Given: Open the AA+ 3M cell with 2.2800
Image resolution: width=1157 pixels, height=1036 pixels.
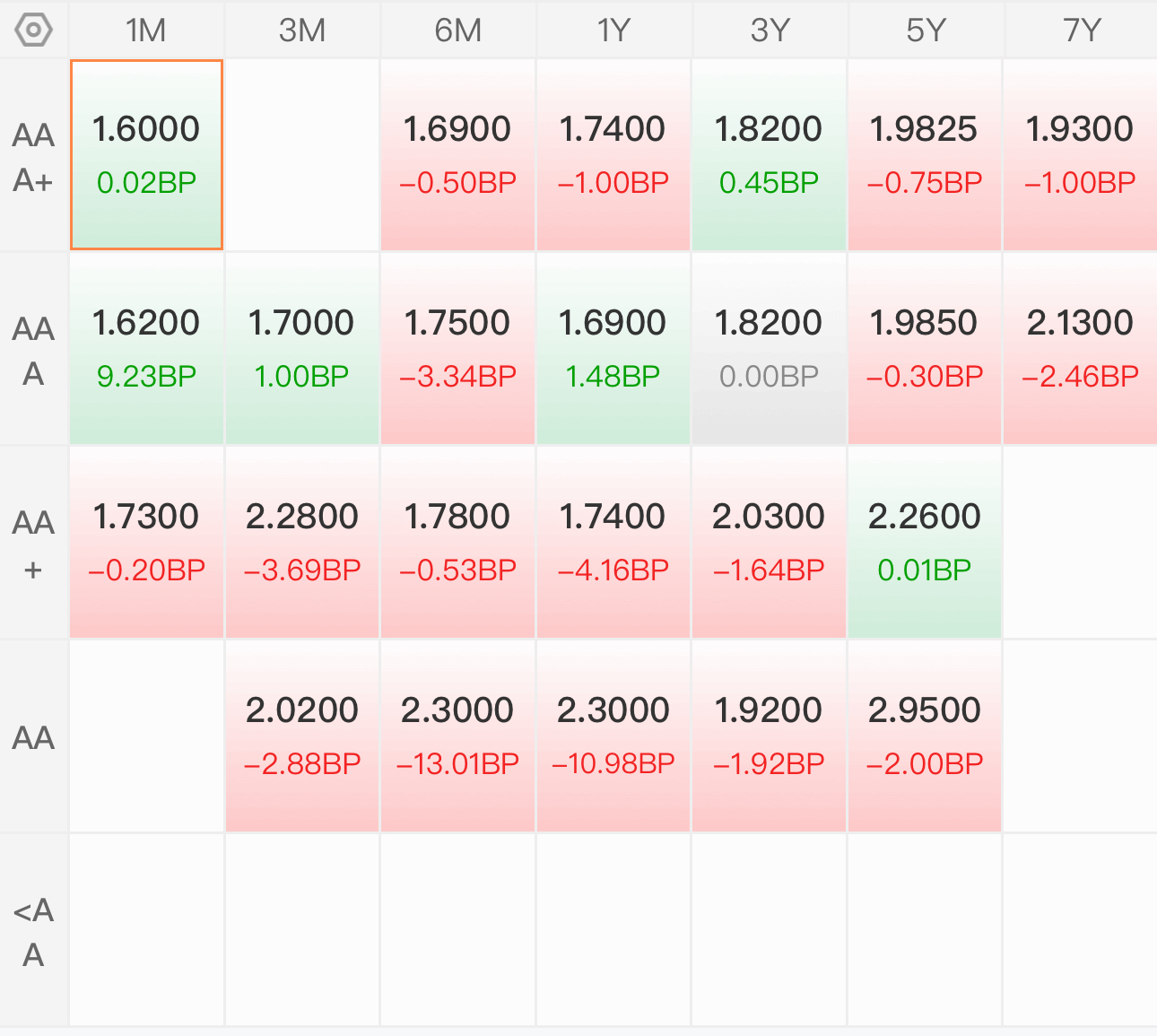Looking at the screenshot, I should (x=302, y=543).
